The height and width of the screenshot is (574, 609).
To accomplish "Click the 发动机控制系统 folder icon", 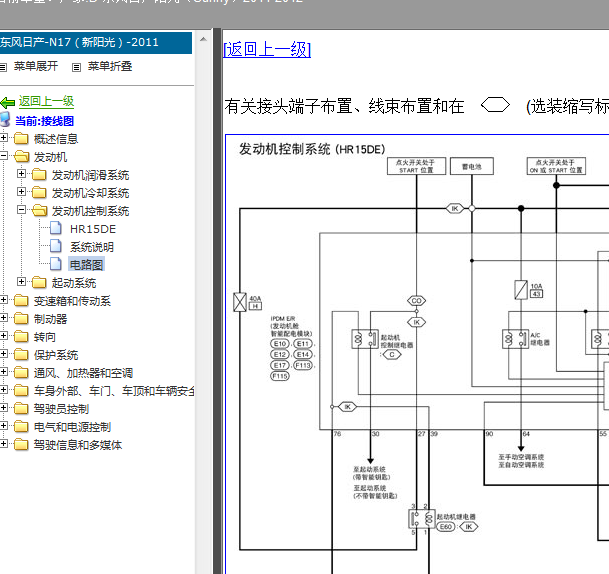I will pos(40,210).
